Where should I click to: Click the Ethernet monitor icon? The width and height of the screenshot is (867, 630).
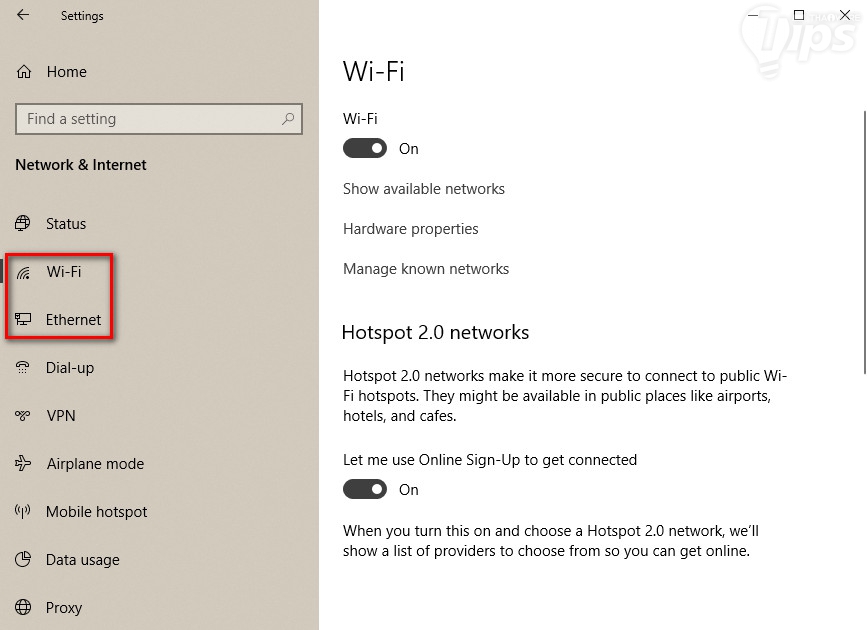pos(24,320)
